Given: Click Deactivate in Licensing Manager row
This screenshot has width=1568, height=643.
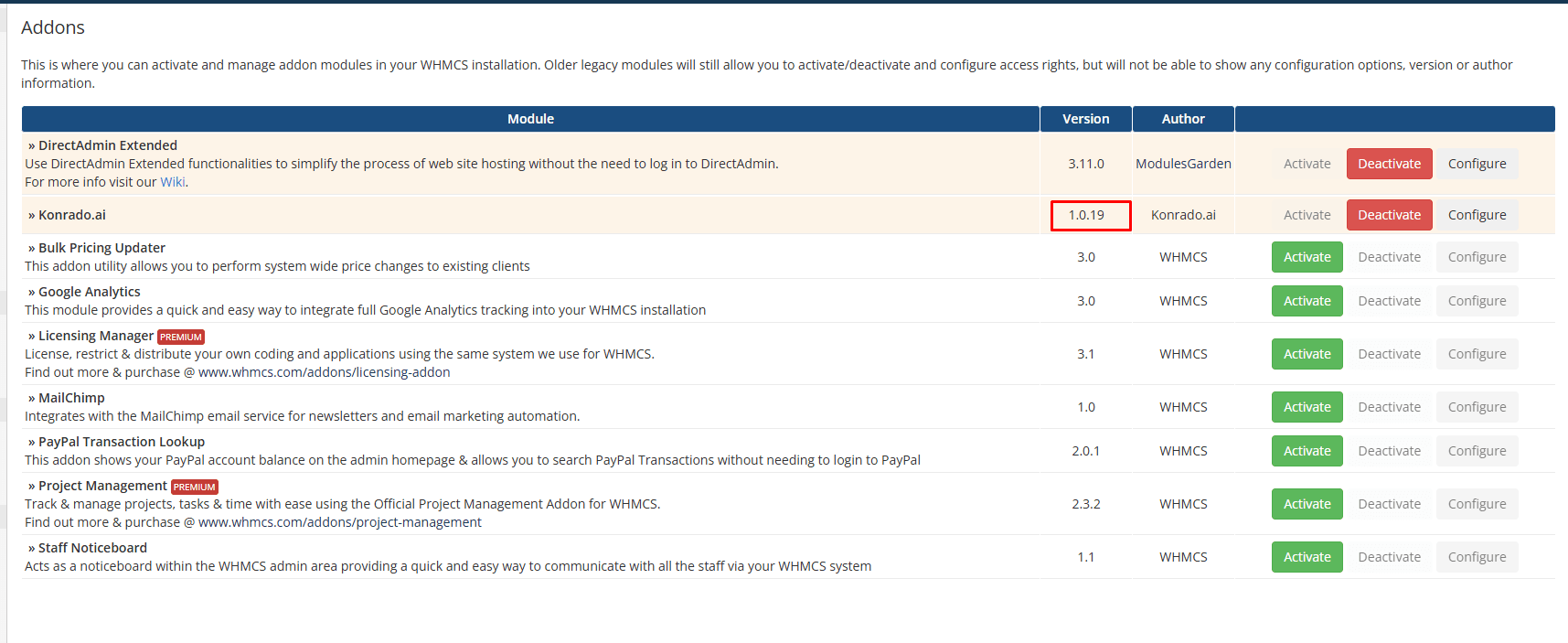Looking at the screenshot, I should [1389, 354].
